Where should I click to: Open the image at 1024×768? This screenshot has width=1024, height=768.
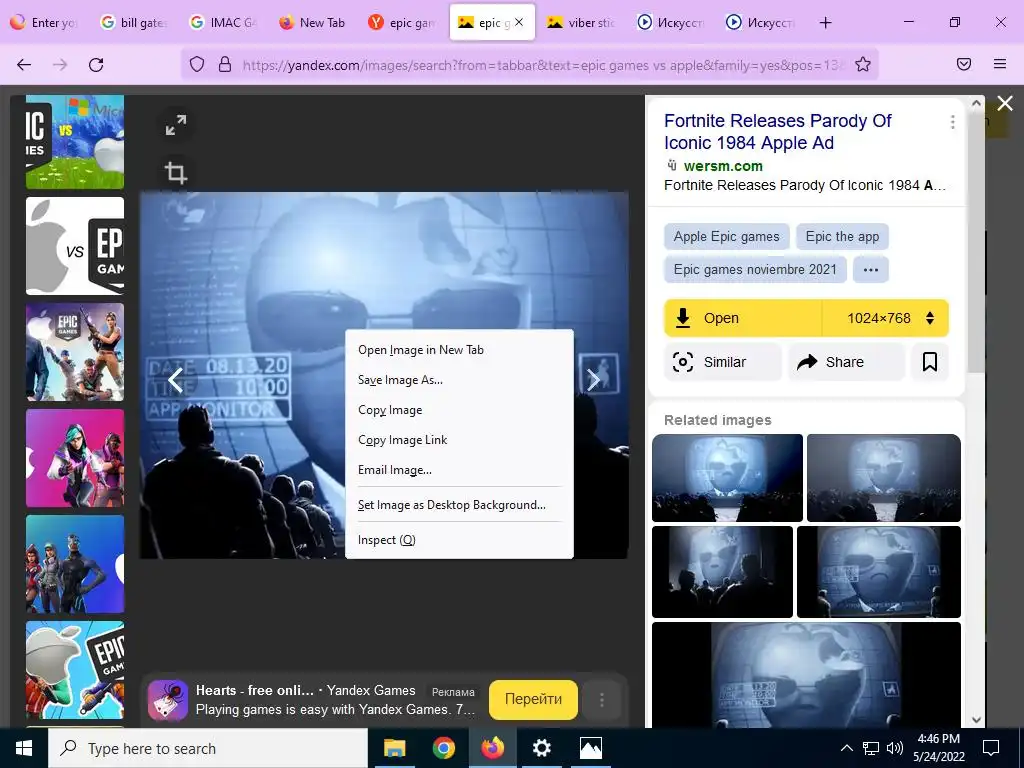pos(743,318)
